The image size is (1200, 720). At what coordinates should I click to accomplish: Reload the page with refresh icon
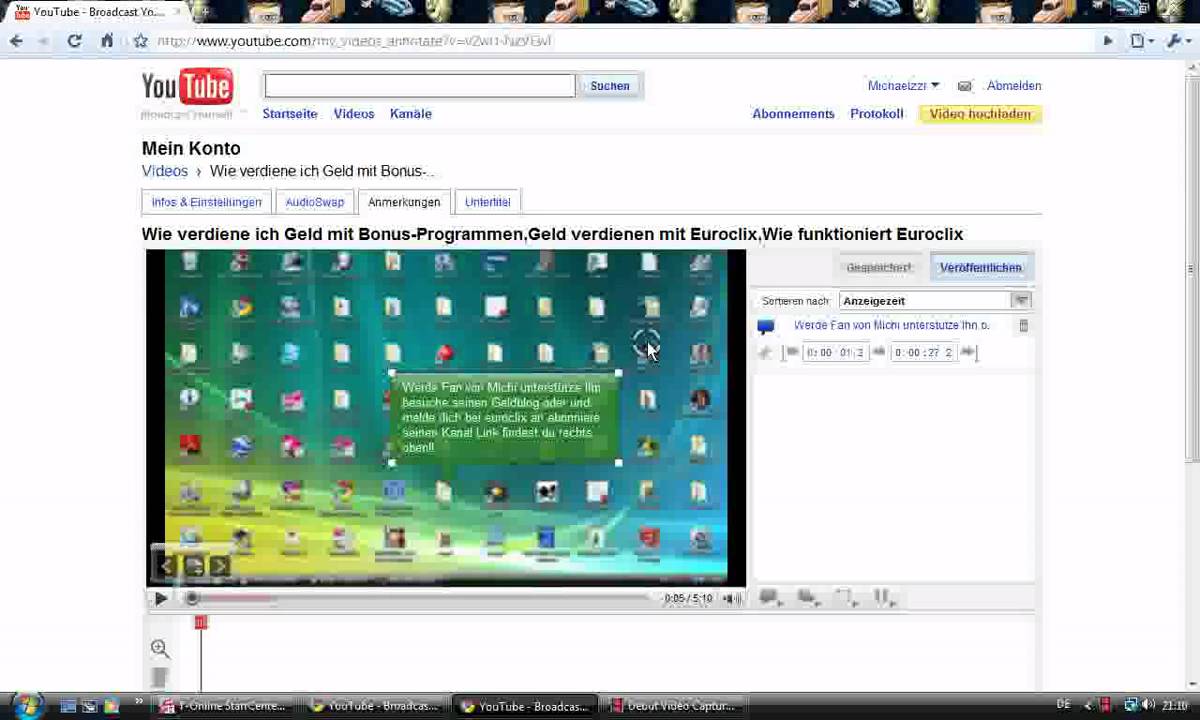74,41
